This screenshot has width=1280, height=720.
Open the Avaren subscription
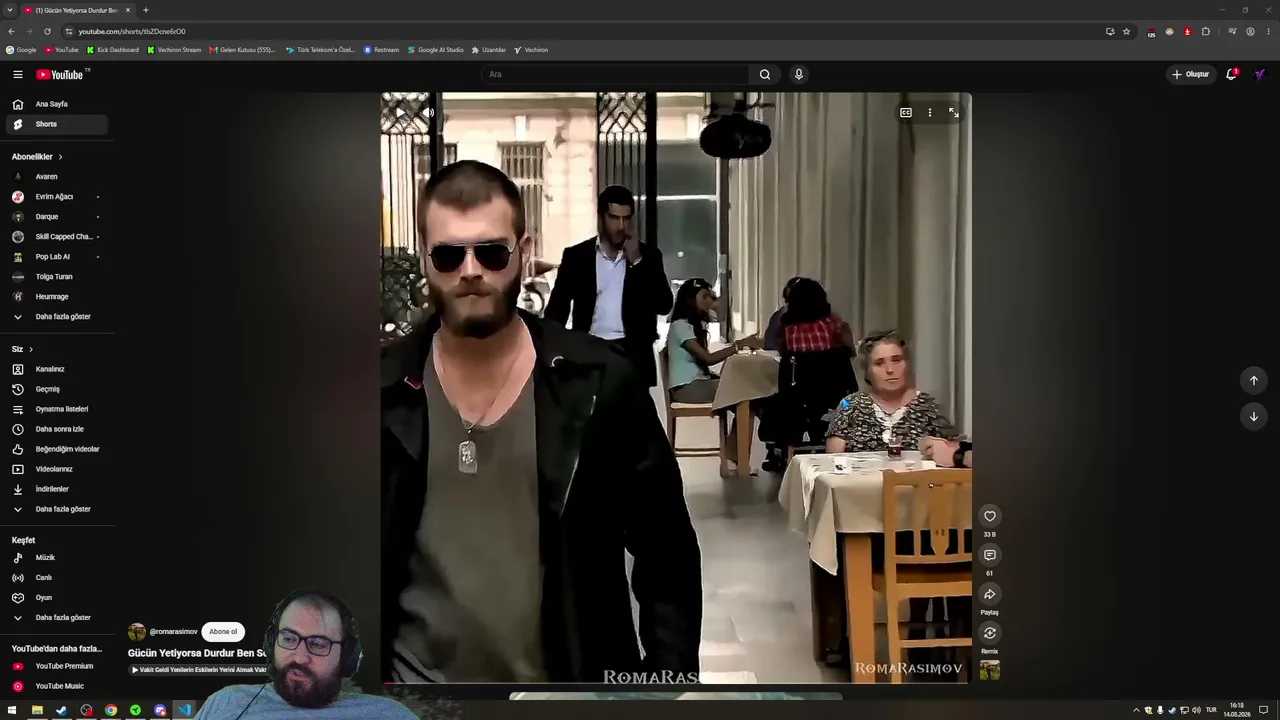point(56,177)
